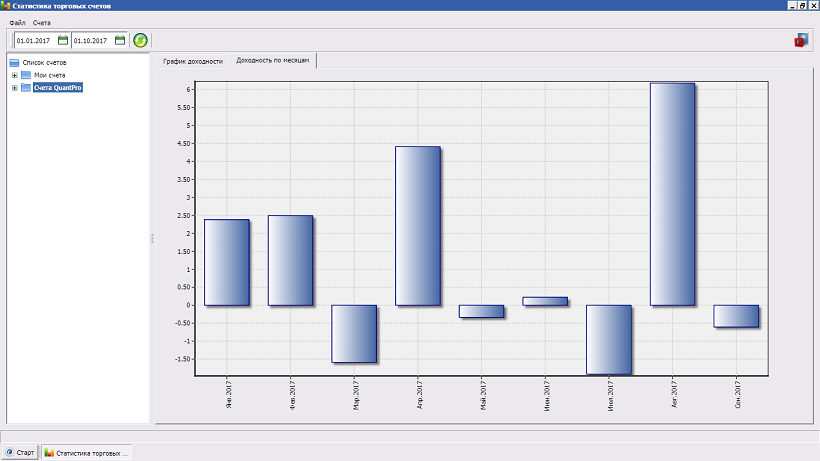
Task: Switch to the График доходности tab
Action: [193, 61]
